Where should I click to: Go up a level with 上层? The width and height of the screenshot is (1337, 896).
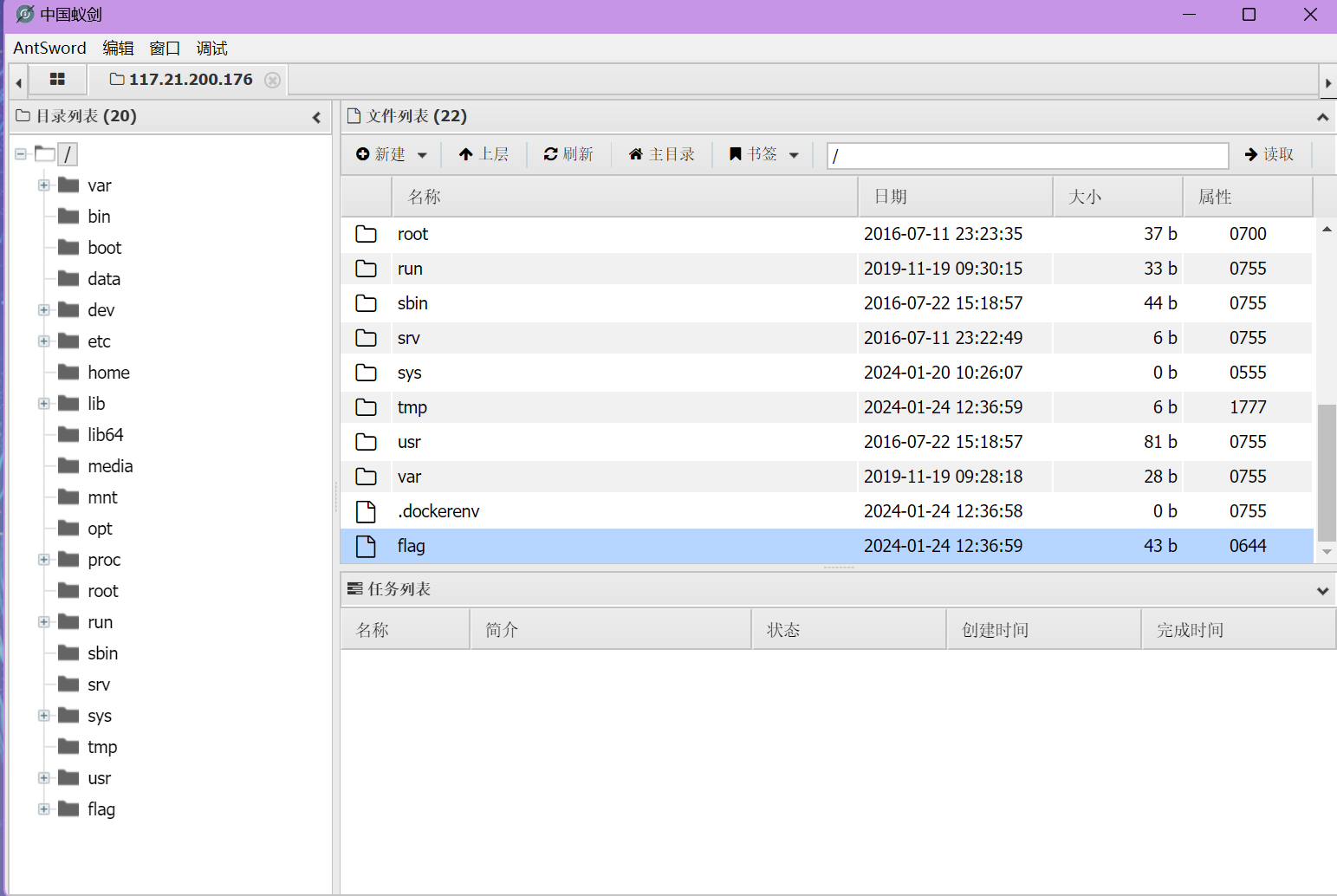point(484,154)
